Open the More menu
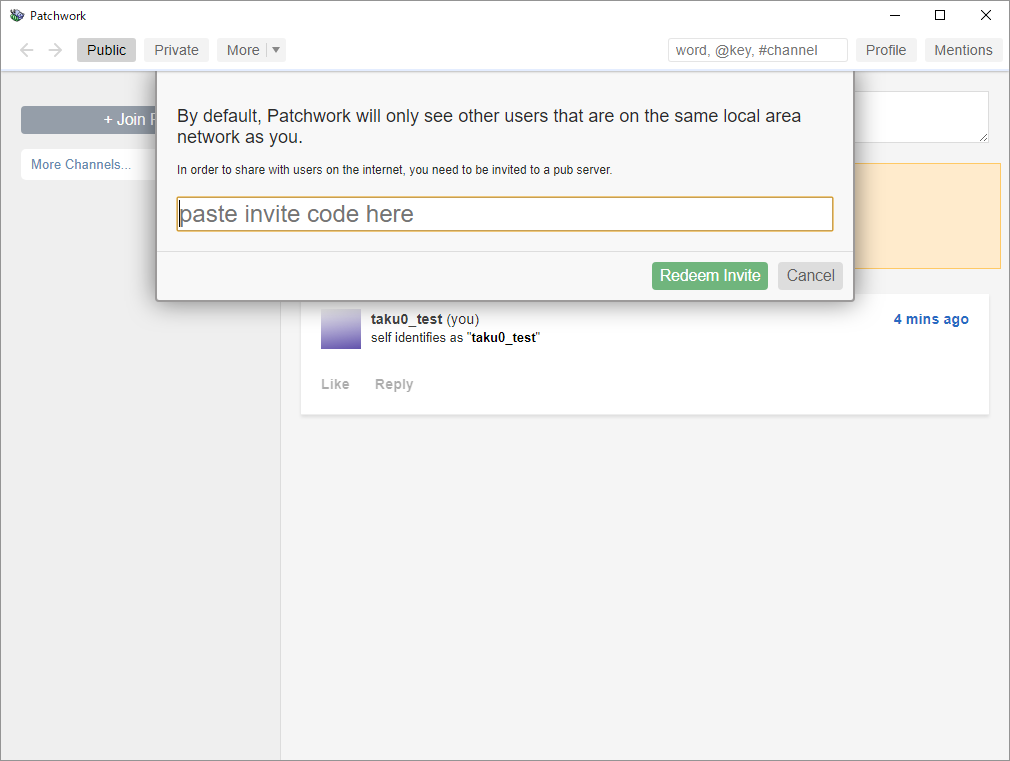 243,50
